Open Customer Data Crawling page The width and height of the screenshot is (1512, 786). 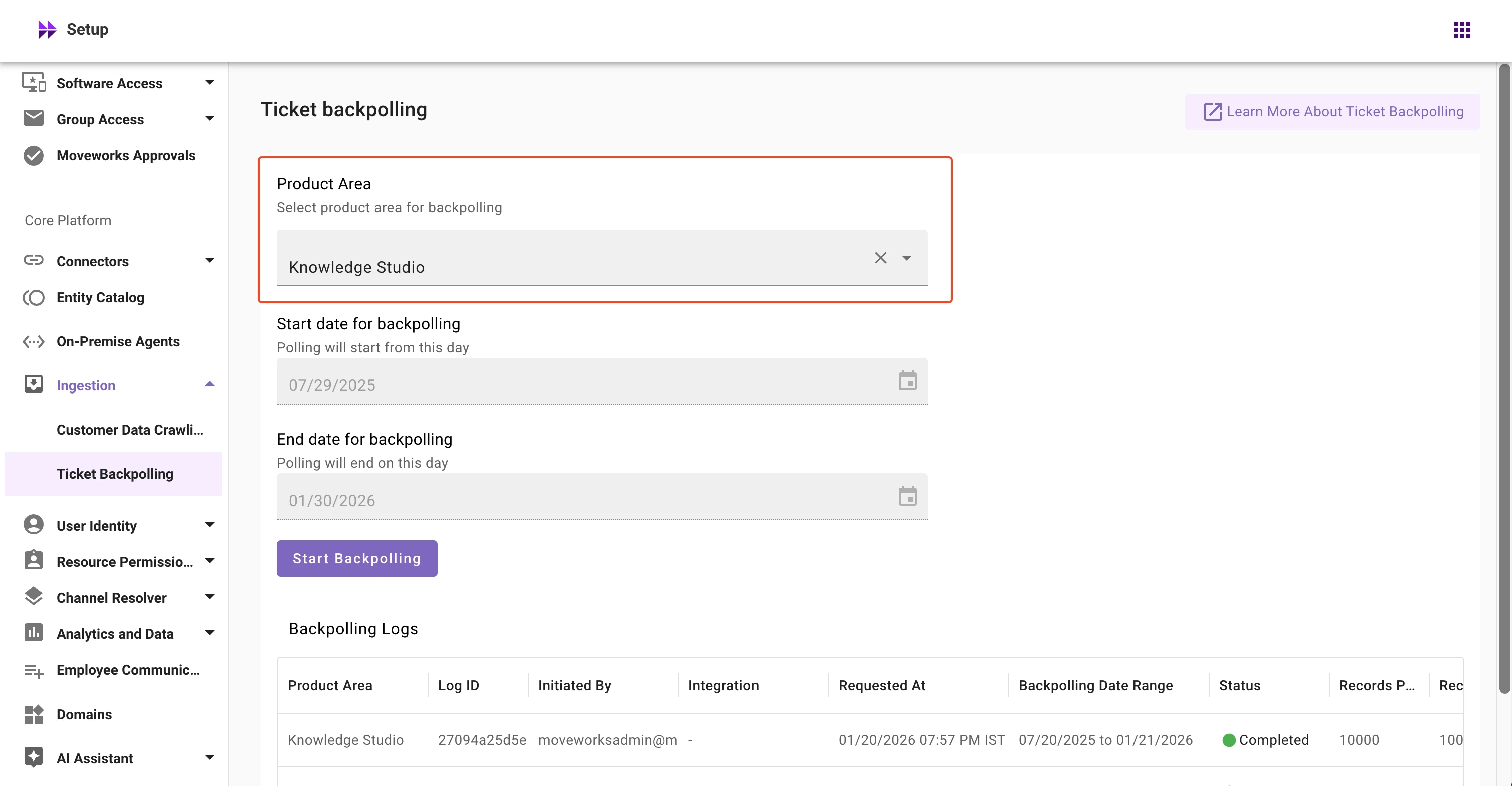point(130,430)
